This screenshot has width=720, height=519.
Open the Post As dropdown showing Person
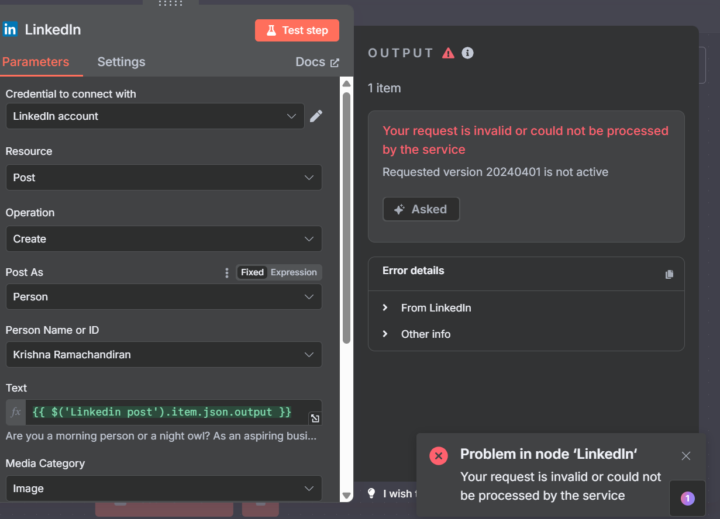tap(163, 297)
